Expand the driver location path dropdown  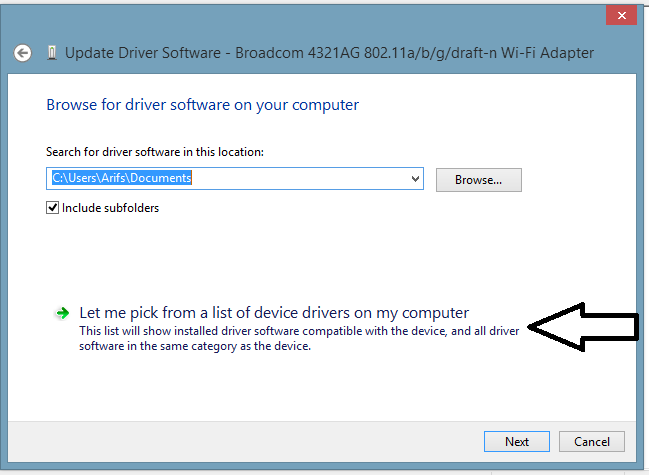click(415, 179)
